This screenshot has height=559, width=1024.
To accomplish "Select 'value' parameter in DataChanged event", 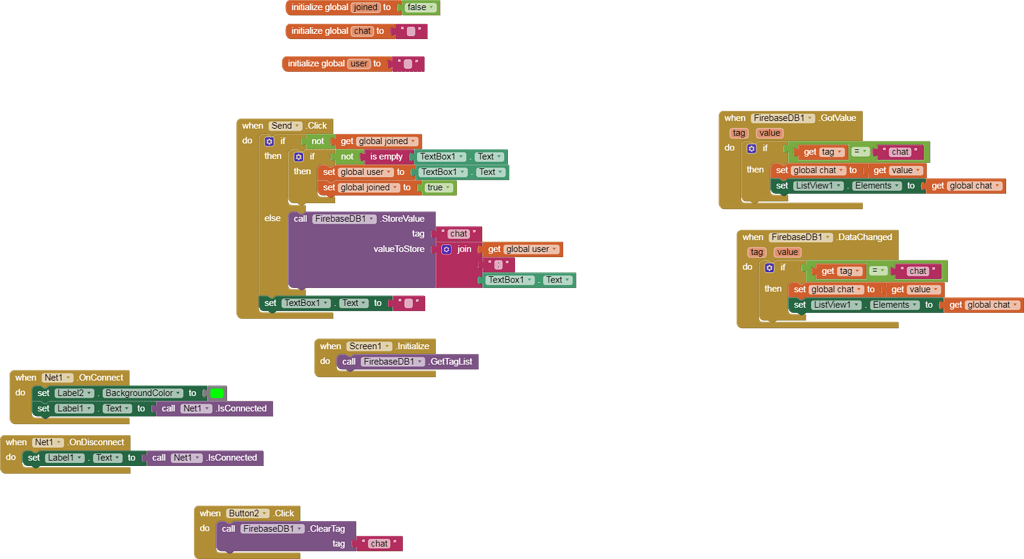I will 787,252.
